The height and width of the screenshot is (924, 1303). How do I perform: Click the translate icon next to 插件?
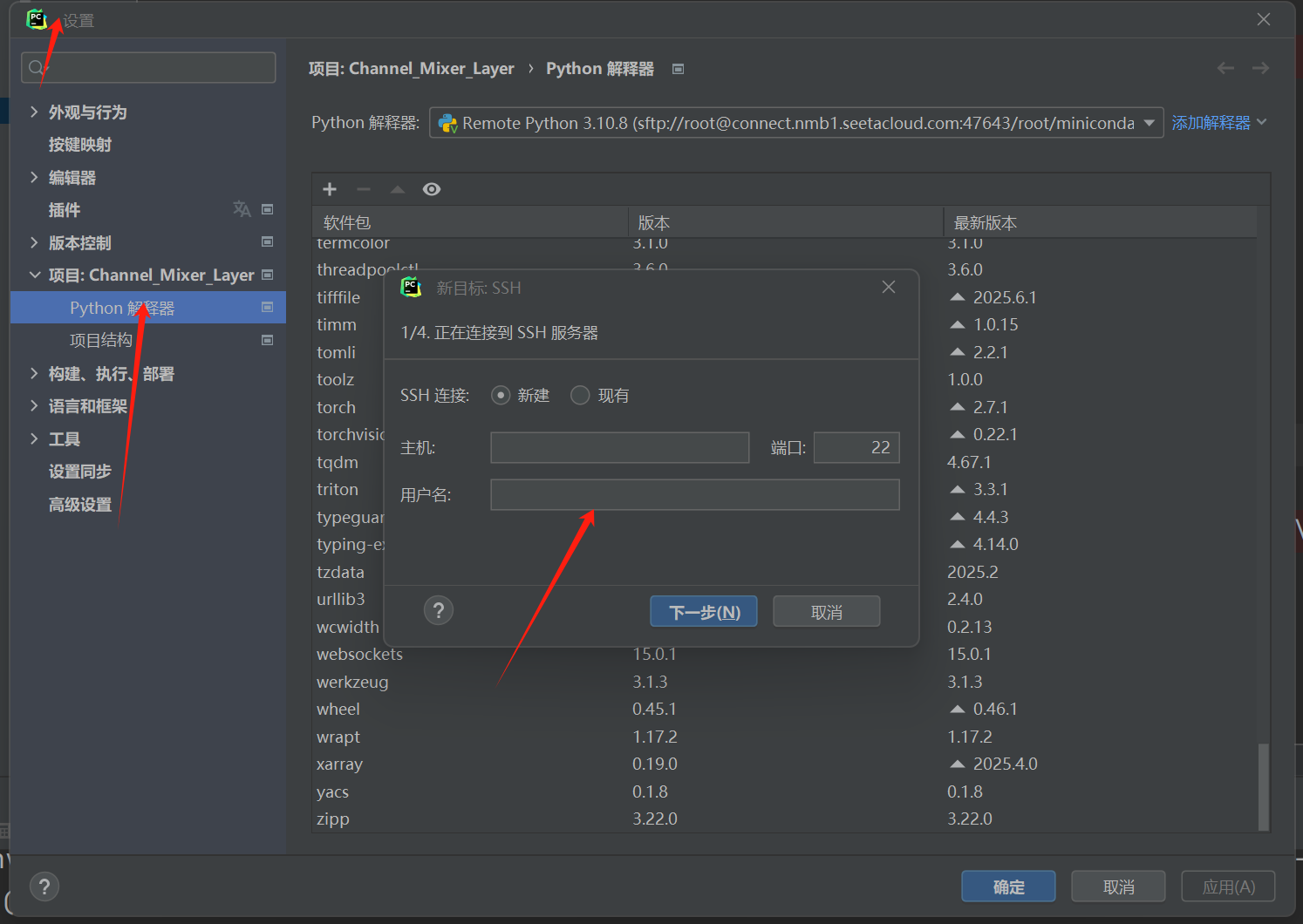click(x=242, y=209)
